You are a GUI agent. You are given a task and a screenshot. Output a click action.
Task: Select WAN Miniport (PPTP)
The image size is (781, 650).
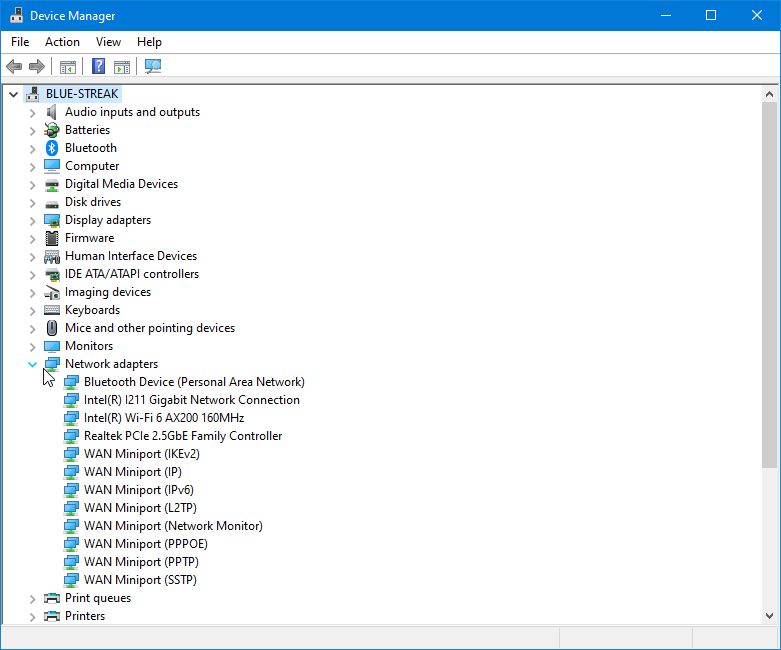141,562
